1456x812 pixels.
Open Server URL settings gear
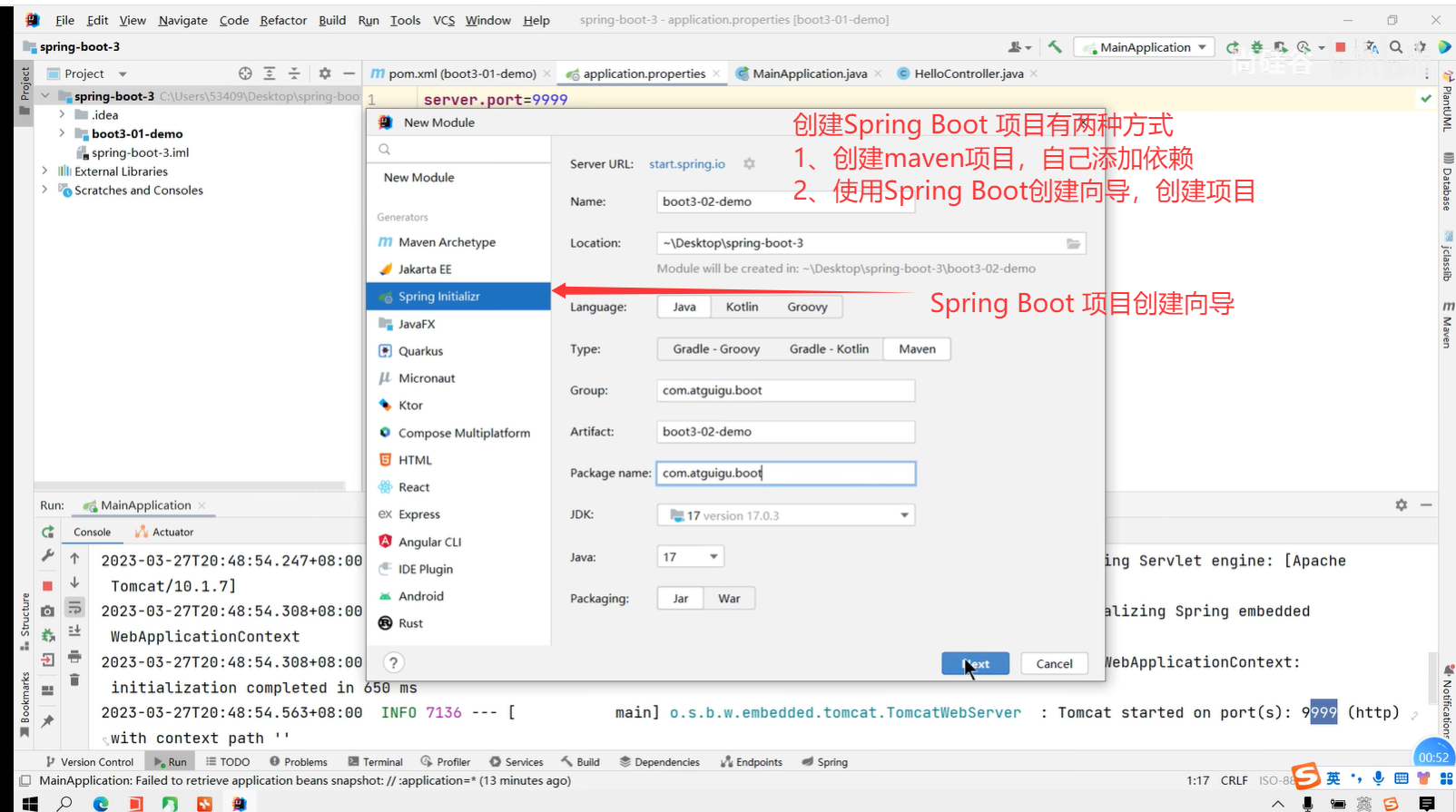(x=749, y=164)
